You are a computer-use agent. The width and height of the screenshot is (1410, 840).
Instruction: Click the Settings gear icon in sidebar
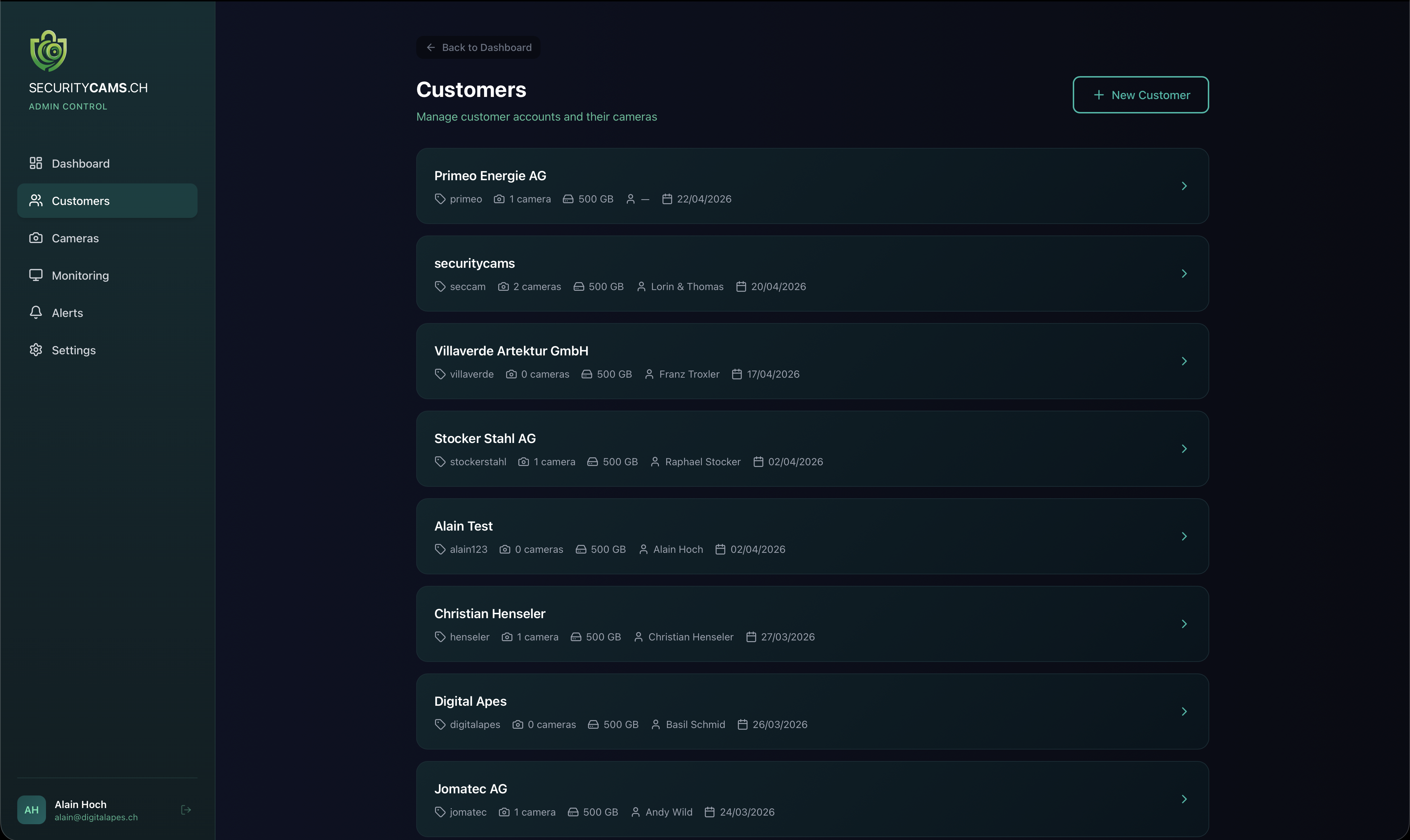[x=36, y=350]
